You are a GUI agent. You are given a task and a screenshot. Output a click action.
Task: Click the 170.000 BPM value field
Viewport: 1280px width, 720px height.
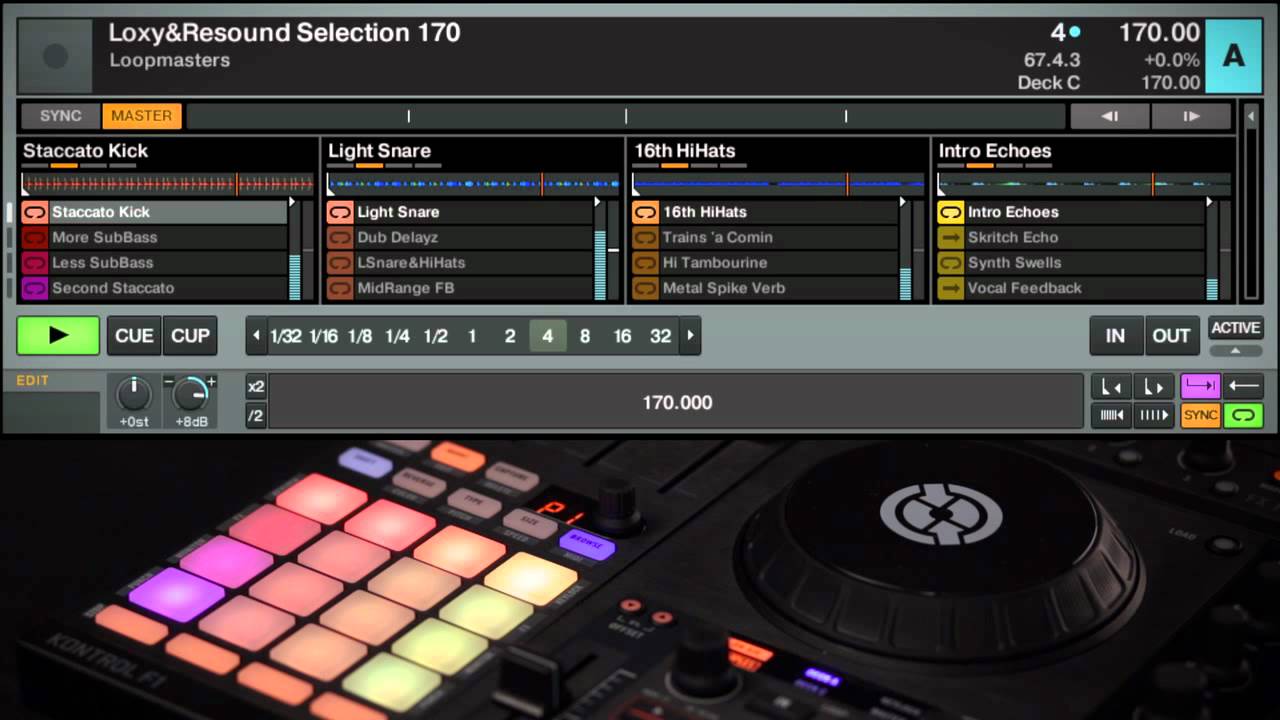pyautogui.click(x=677, y=402)
